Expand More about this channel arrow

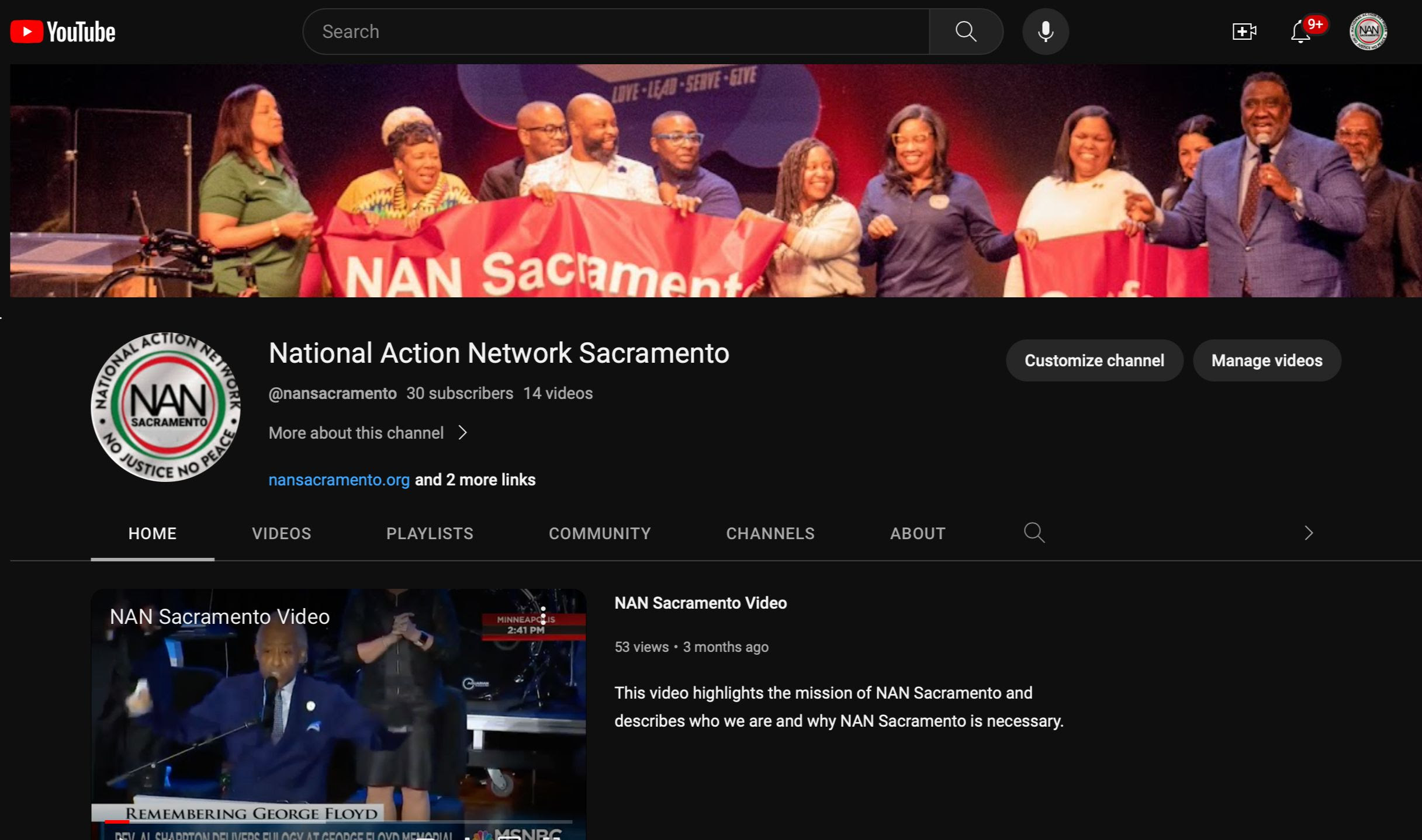point(462,433)
